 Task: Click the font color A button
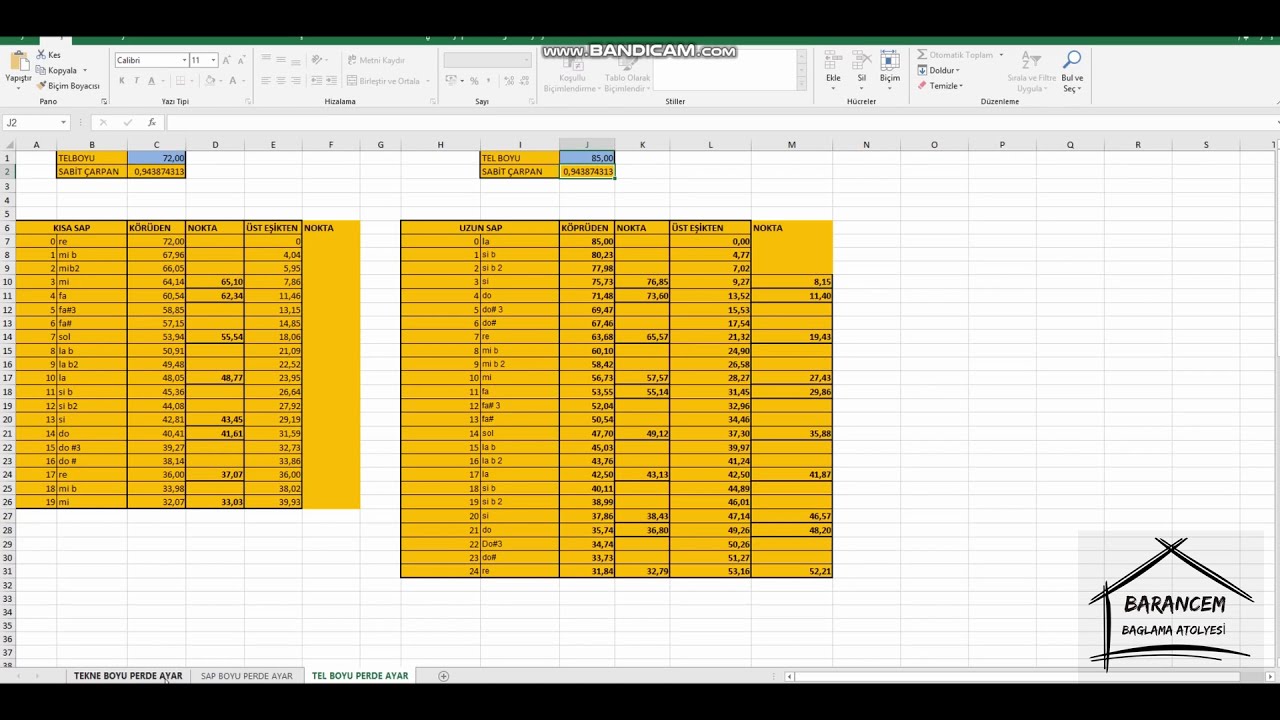pyautogui.click(x=232, y=81)
